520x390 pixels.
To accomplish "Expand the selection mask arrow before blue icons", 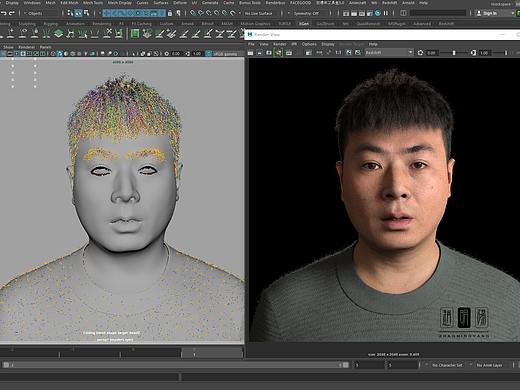I will coord(99,13).
